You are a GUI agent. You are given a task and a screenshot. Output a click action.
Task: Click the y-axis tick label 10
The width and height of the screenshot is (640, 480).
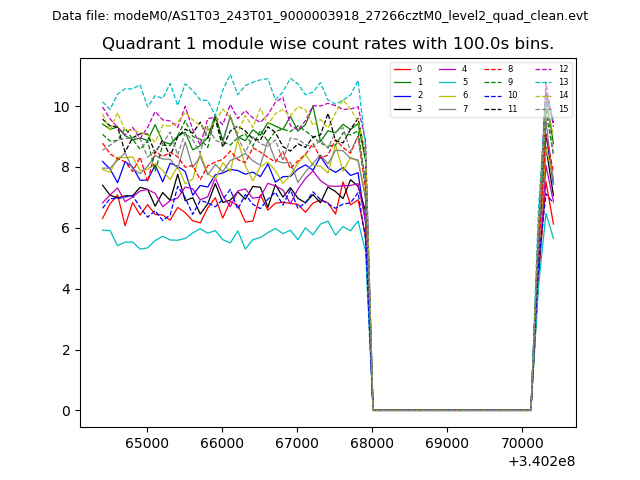click(62, 107)
